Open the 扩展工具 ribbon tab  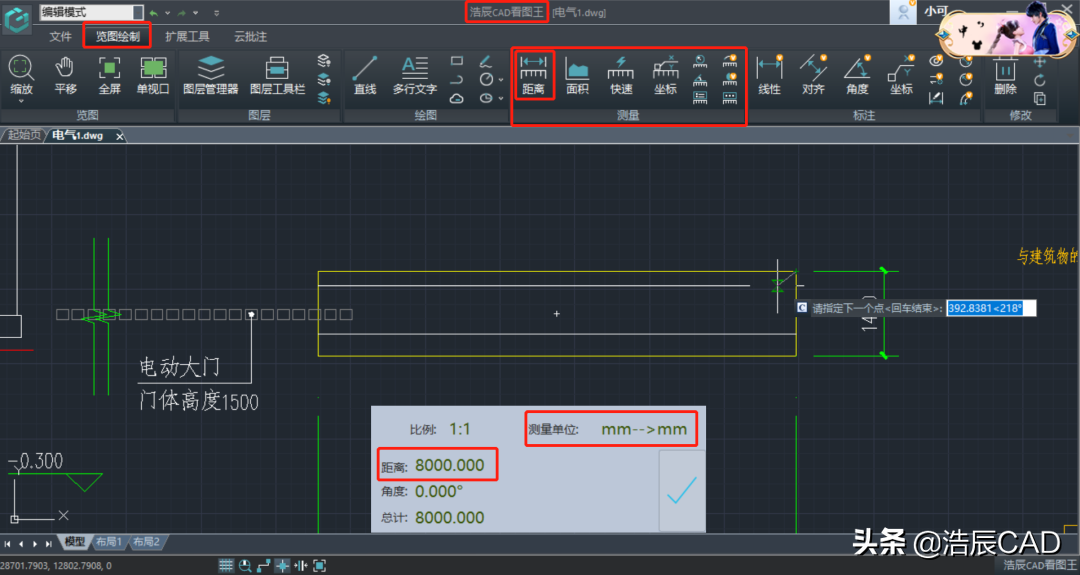coord(187,36)
